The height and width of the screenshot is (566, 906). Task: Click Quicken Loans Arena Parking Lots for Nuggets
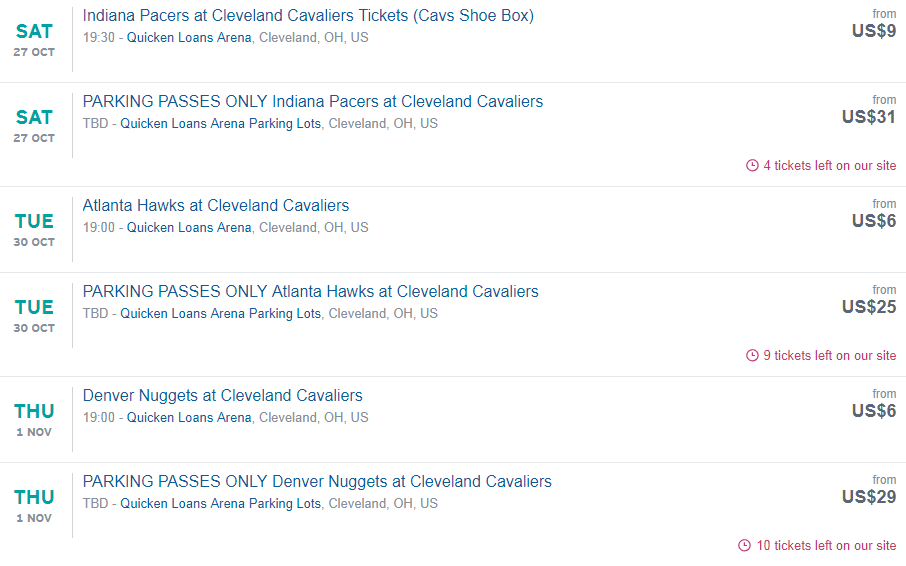point(221,504)
